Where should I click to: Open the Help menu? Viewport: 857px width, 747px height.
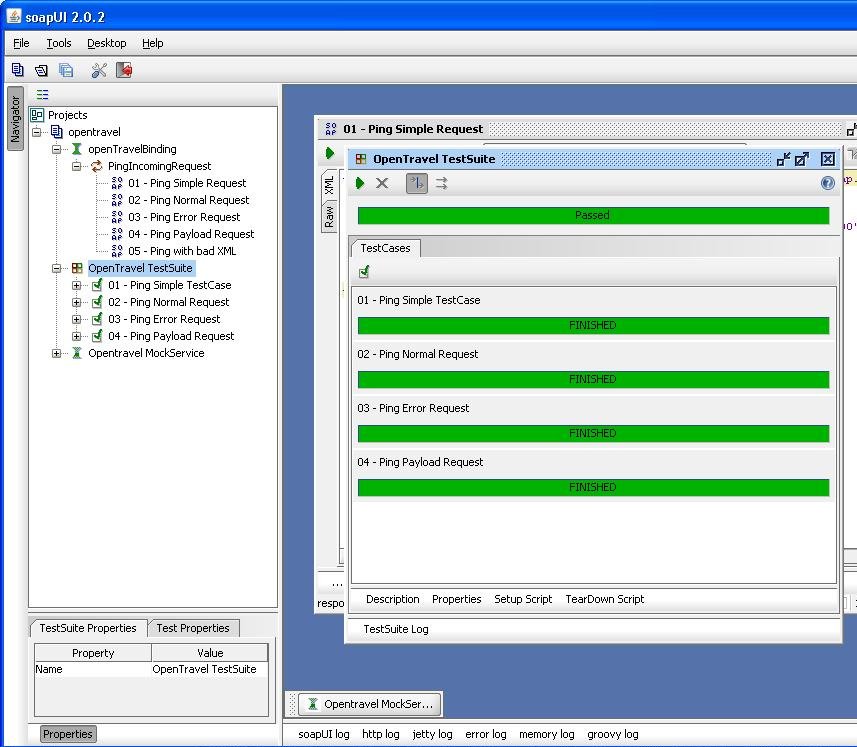[x=152, y=43]
